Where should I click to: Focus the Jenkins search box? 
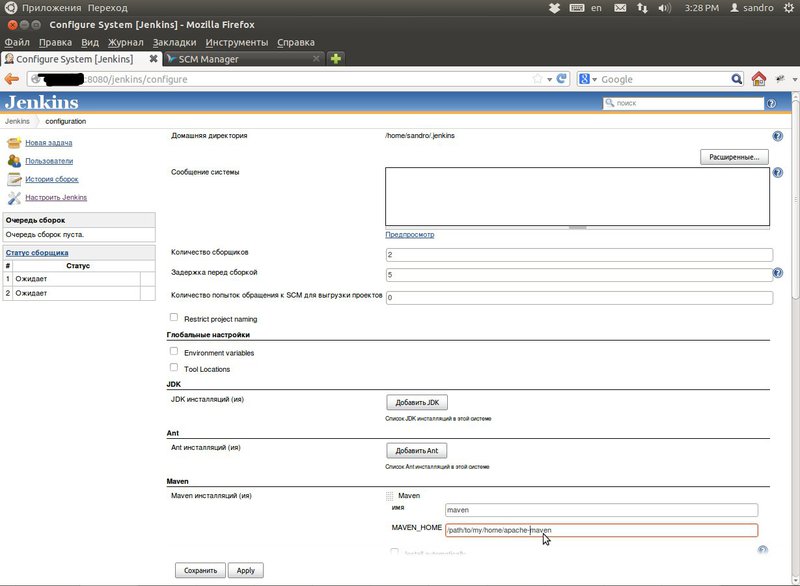(x=683, y=103)
